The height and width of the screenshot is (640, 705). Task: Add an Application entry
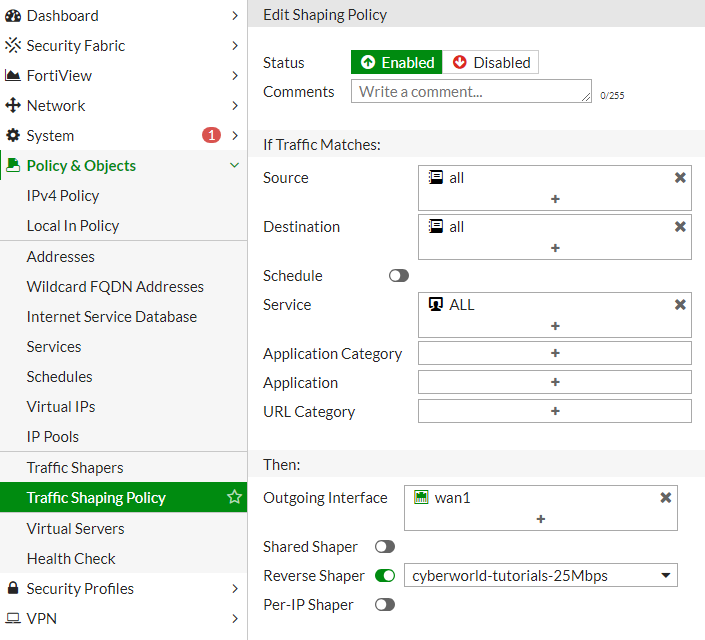coord(555,382)
